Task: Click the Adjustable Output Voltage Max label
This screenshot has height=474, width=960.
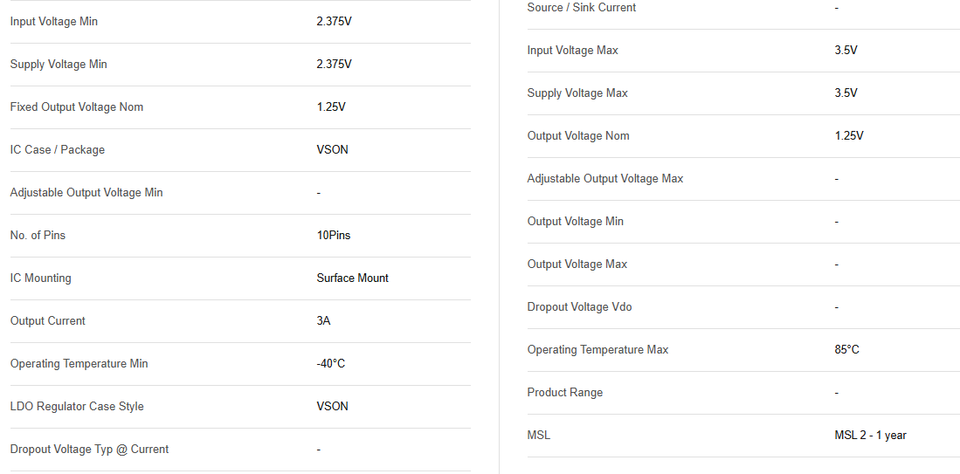Action: (x=605, y=179)
